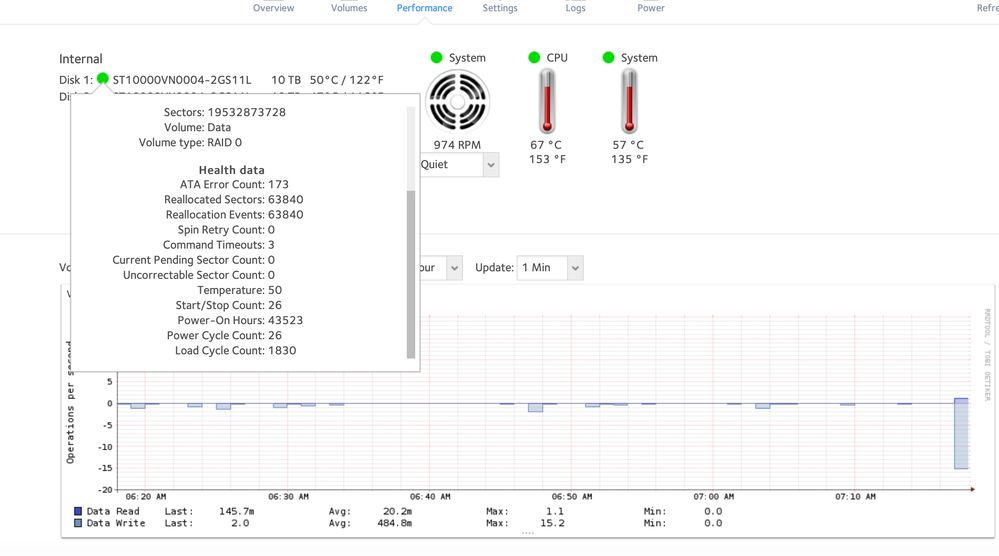Click the Data Read Last value 145.7m
The width and height of the screenshot is (999, 556).
[x=236, y=511]
